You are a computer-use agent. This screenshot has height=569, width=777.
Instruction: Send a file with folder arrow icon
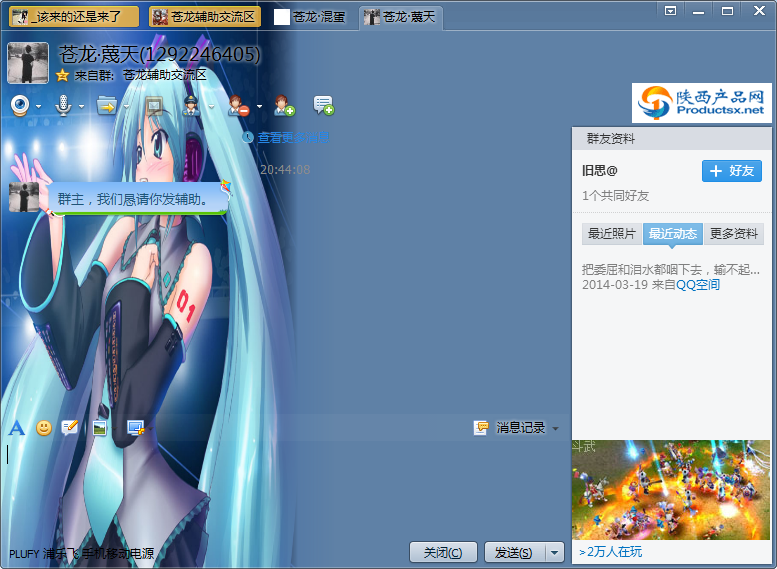coord(107,106)
